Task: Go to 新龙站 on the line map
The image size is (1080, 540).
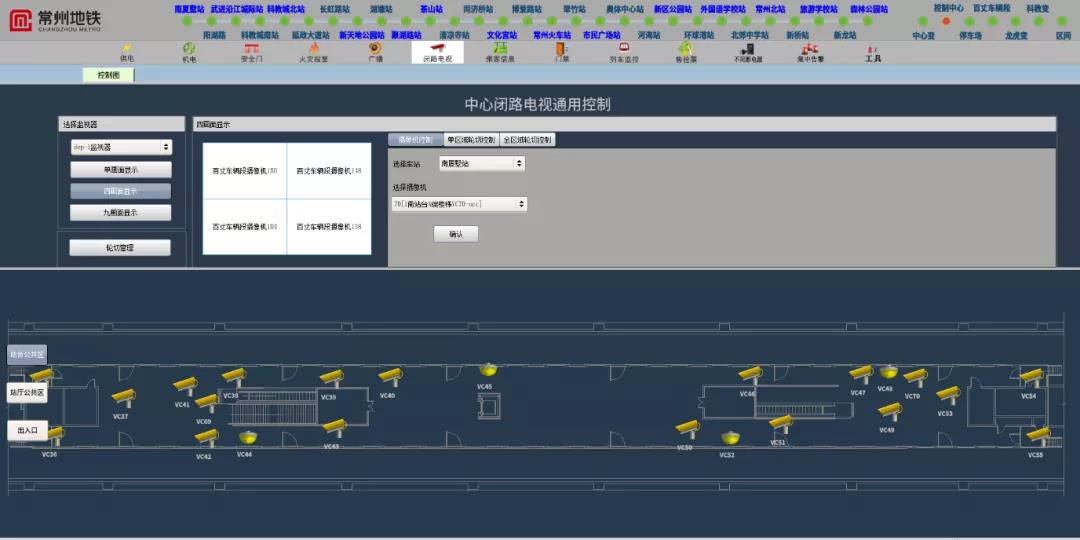Action: click(x=845, y=34)
